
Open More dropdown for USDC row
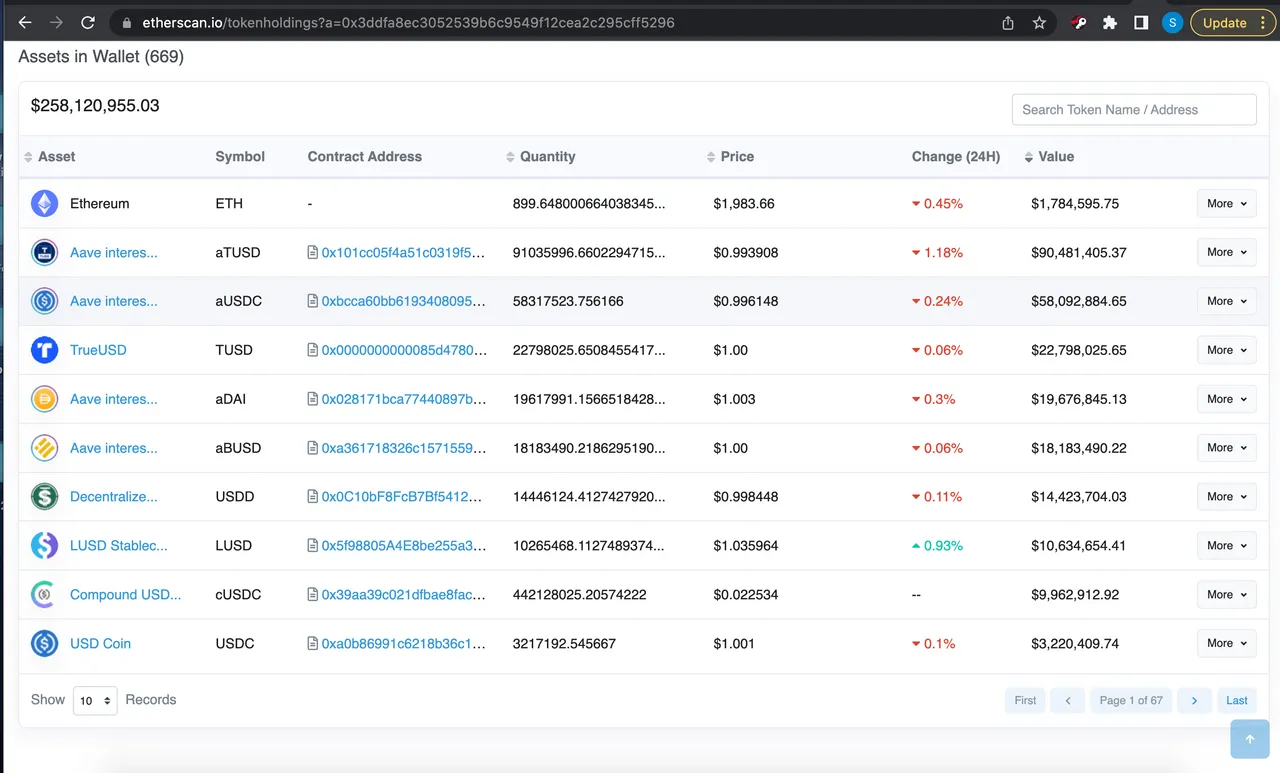[x=1226, y=644]
